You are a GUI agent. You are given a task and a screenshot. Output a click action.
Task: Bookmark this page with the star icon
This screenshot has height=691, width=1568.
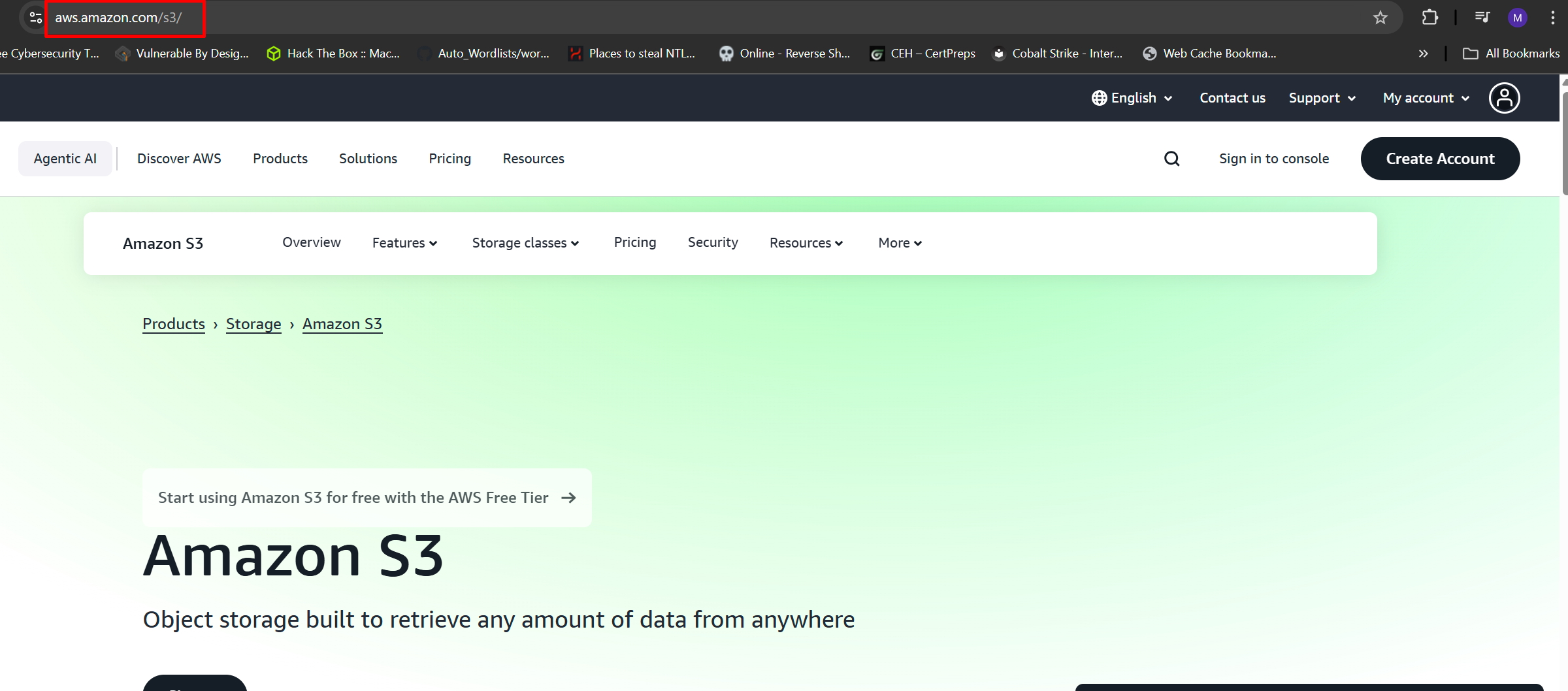[x=1380, y=18]
